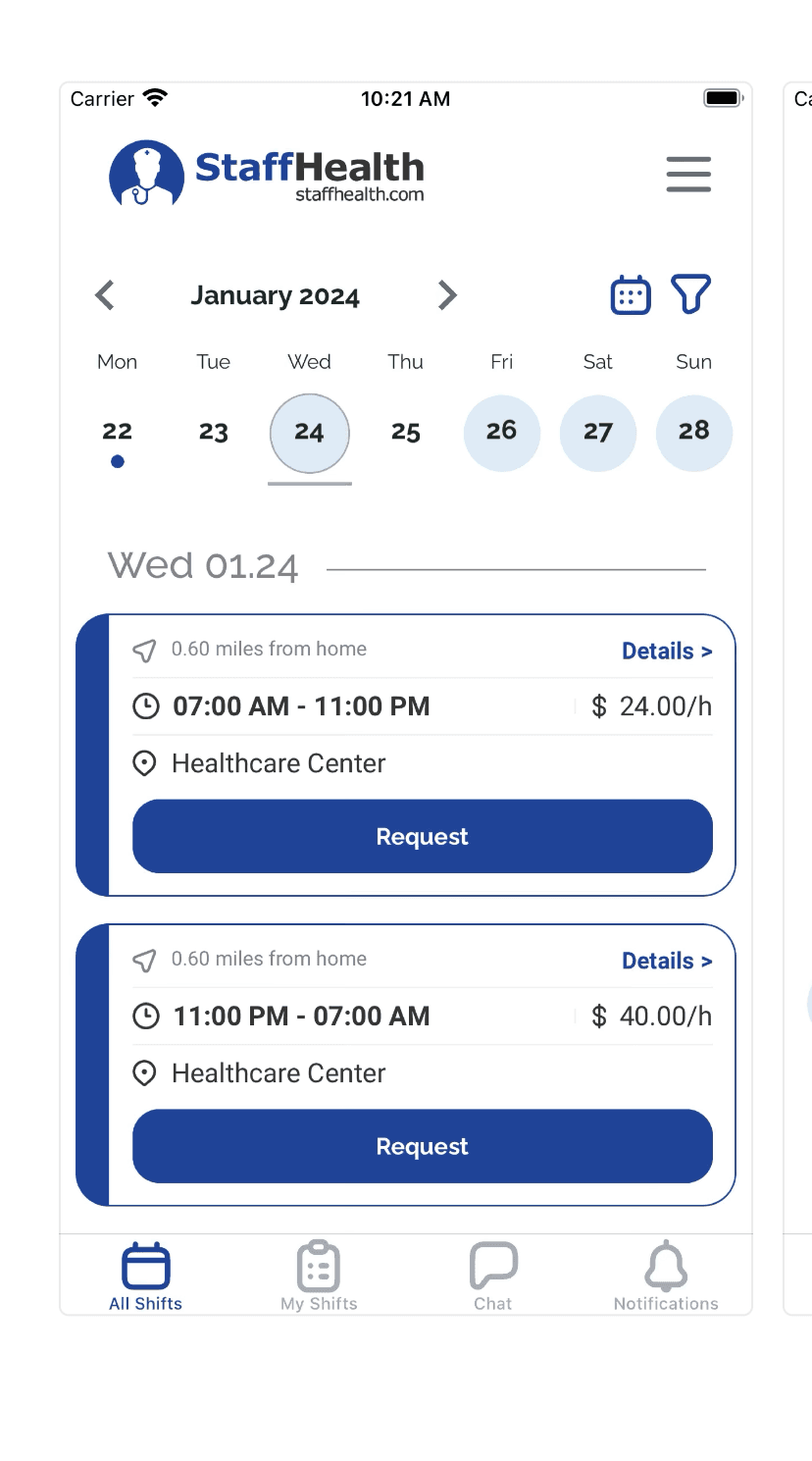Go to previous week arrow

tap(105, 295)
